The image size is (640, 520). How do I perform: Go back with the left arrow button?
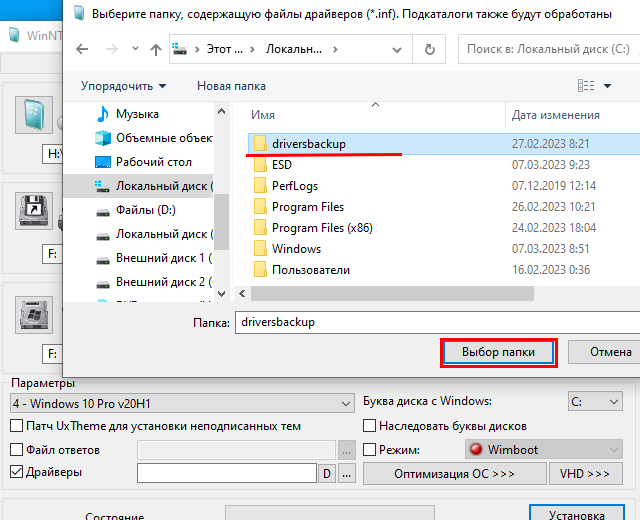click(x=82, y=49)
